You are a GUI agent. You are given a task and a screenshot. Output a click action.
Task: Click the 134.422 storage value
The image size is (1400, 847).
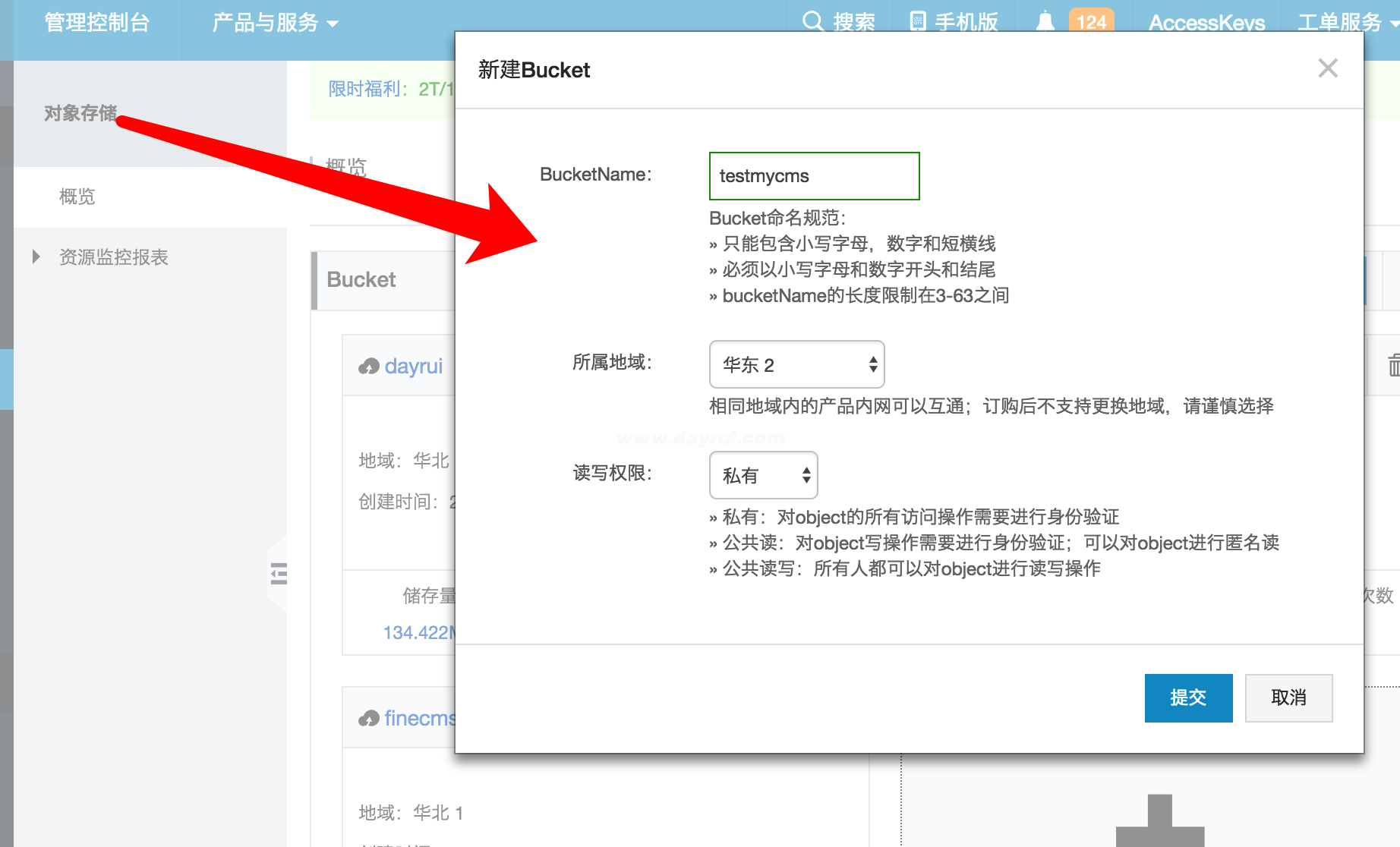coord(419,632)
